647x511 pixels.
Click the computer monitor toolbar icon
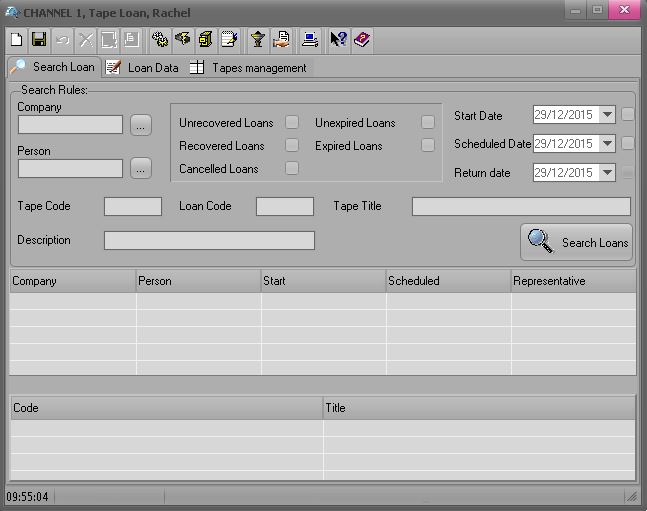(310, 40)
